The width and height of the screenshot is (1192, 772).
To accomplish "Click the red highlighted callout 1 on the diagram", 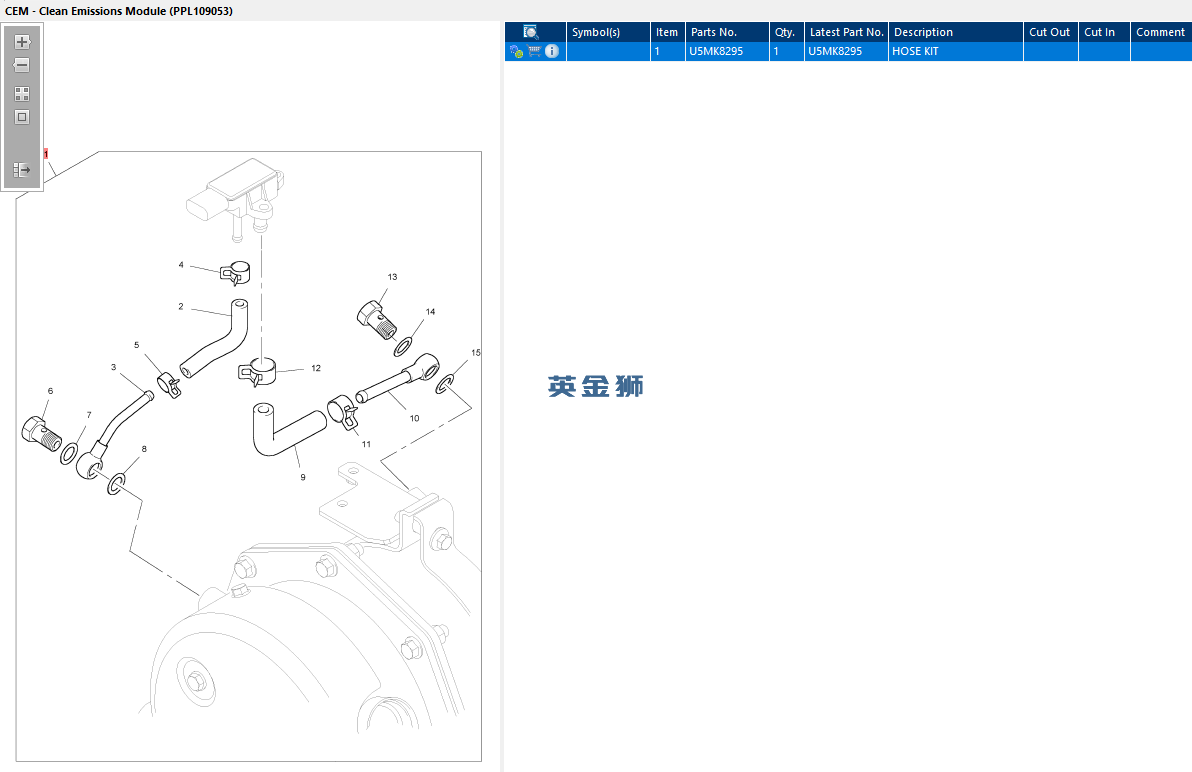I will [46, 153].
